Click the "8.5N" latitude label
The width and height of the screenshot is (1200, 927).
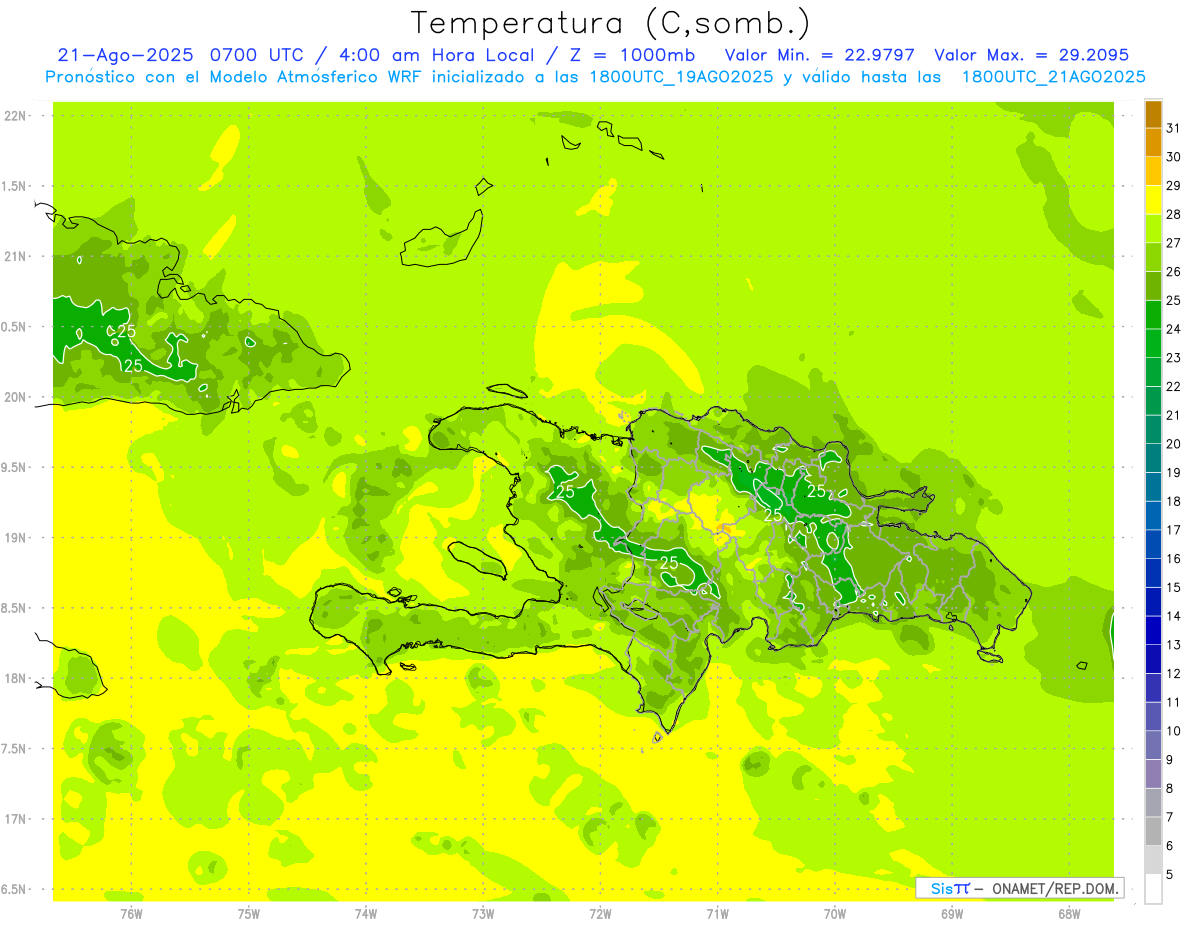pyautogui.click(x=15, y=608)
